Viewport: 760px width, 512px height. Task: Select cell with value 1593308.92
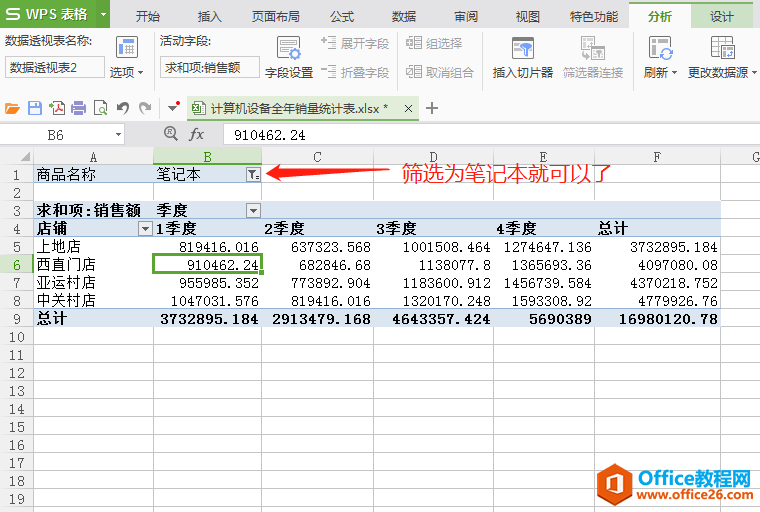coord(544,301)
